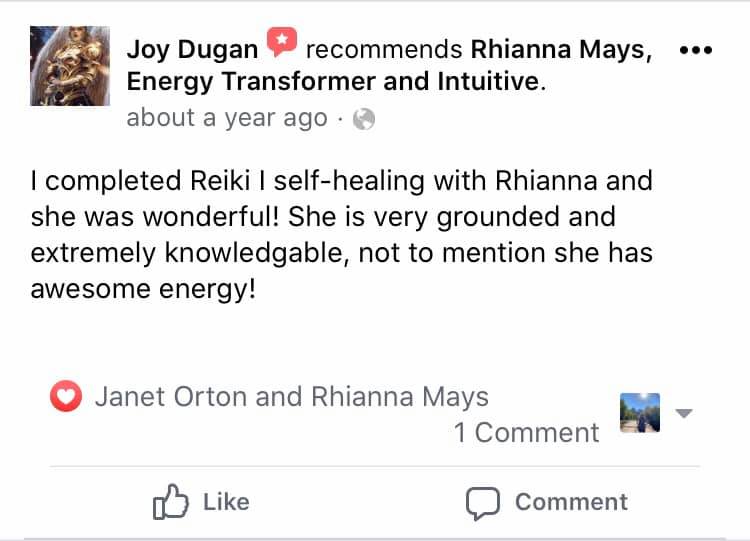Image resolution: width=750 pixels, height=541 pixels.
Task: Open the three-dot post options menu
Action: [x=696, y=50]
